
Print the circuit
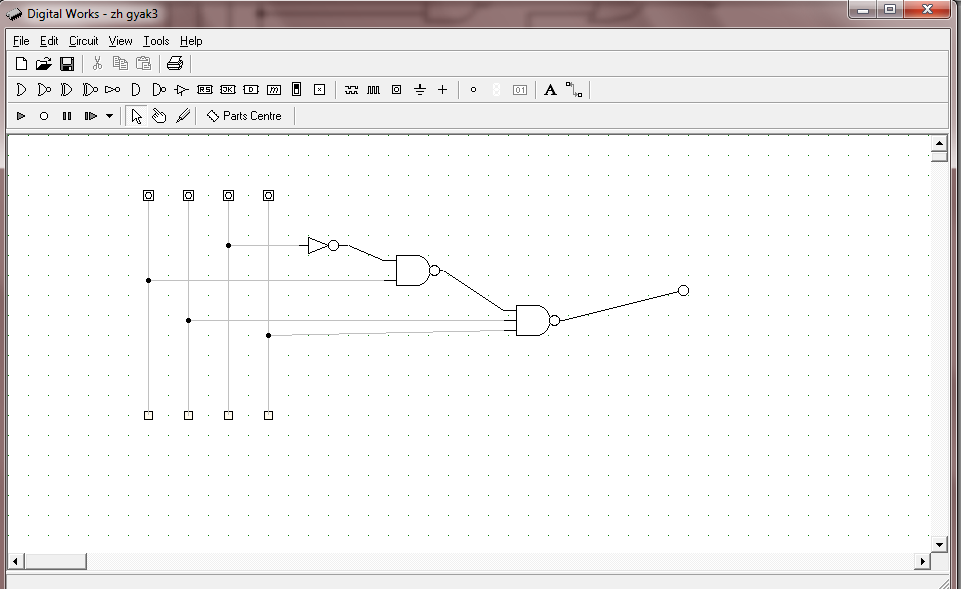175,63
